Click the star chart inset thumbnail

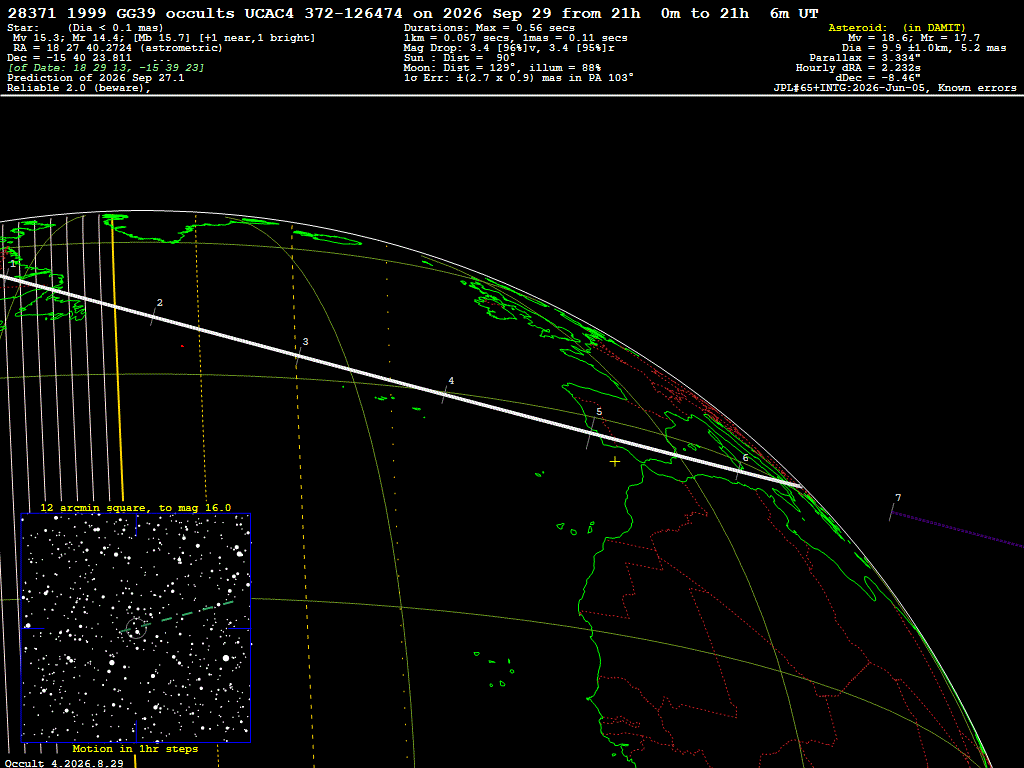pos(136,628)
